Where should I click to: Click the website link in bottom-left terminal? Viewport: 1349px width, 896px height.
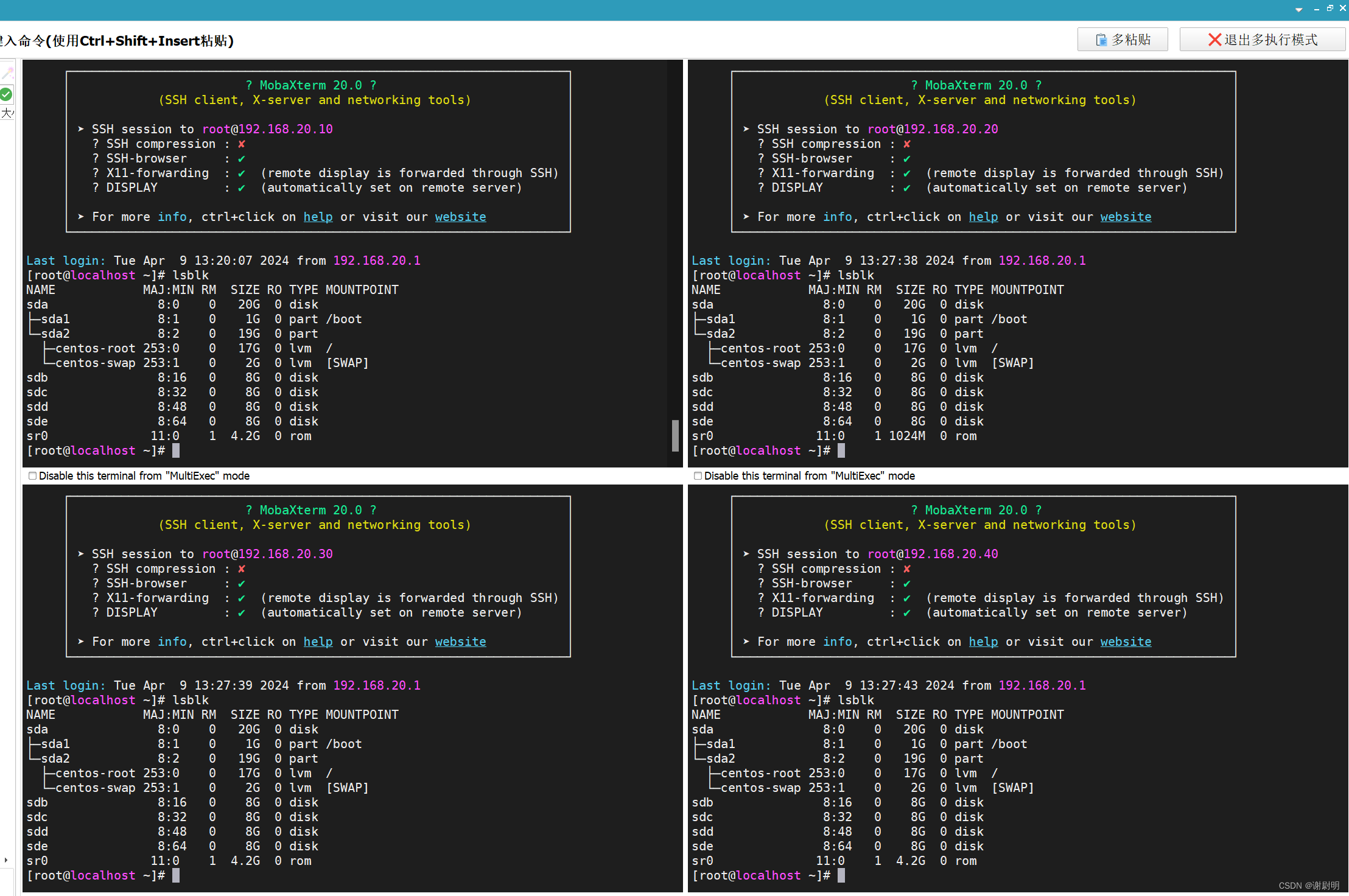pos(460,642)
